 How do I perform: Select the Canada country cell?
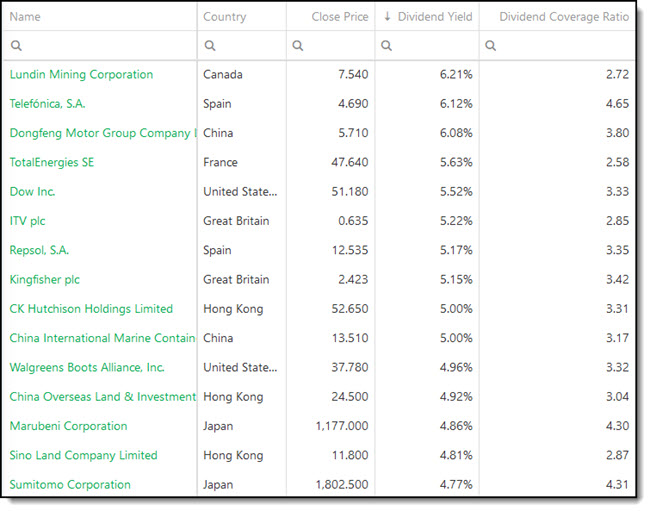click(223, 75)
